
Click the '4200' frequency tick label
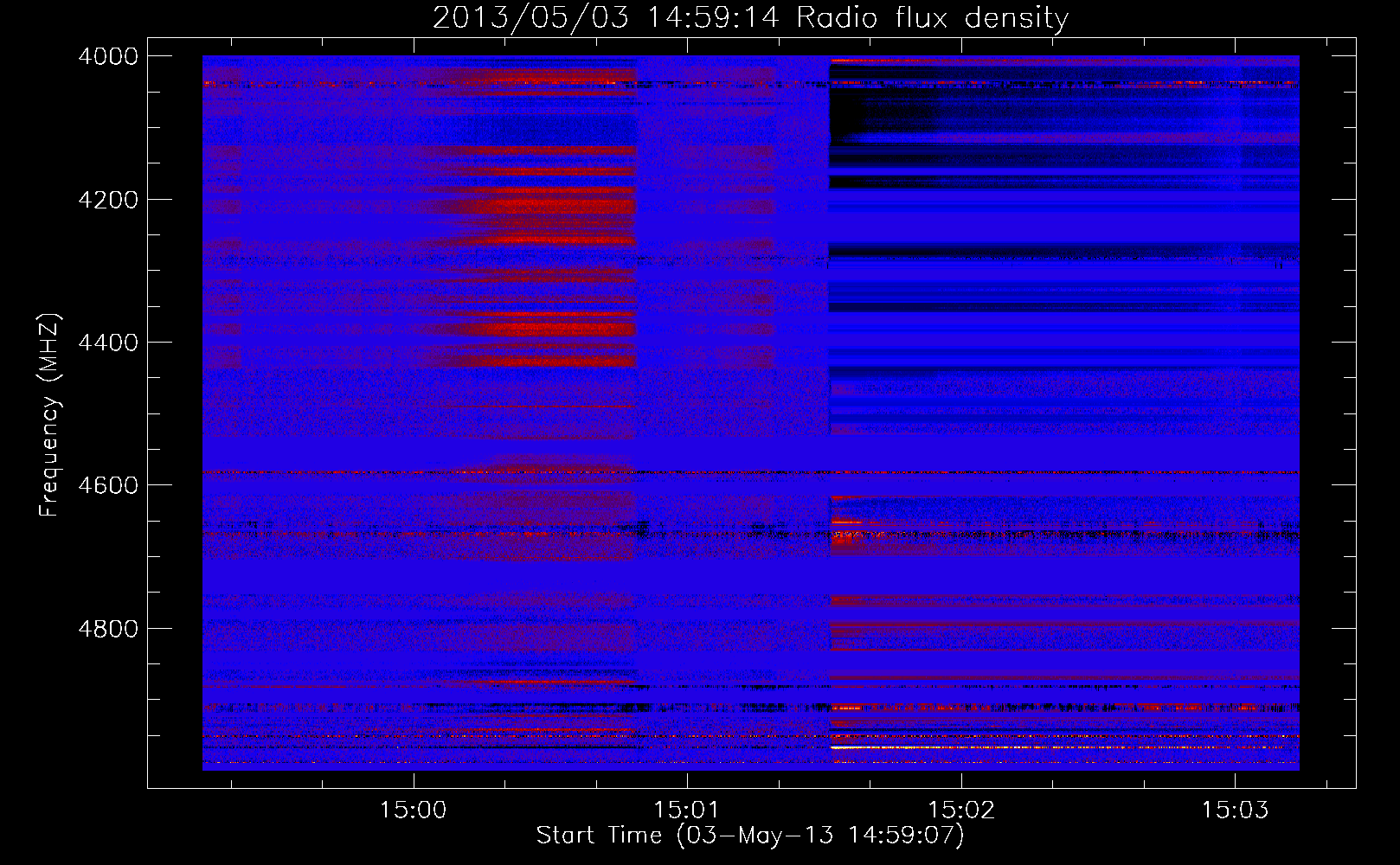click(x=108, y=200)
